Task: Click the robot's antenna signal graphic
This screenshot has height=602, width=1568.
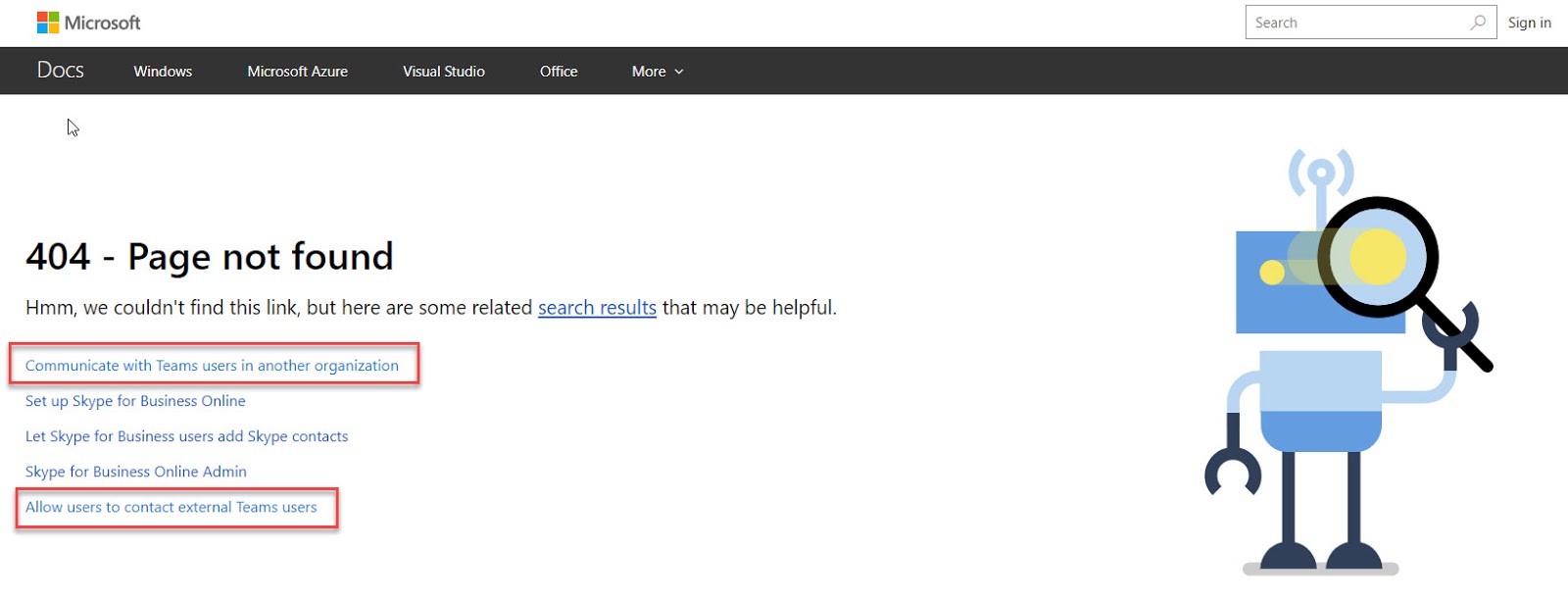Action: (x=1321, y=174)
